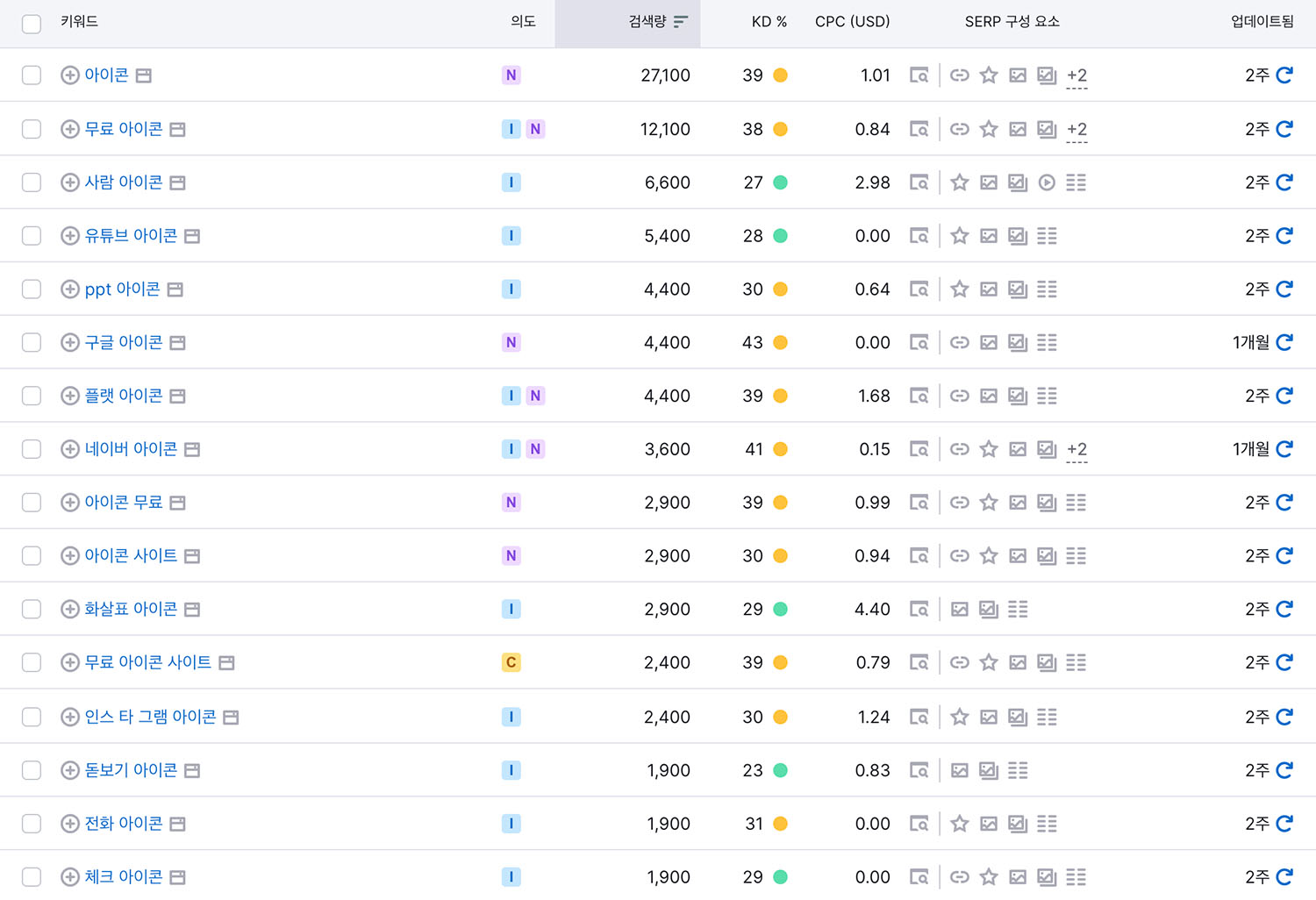
Task: Sort by CPC (USD) column header
Action: [x=852, y=22]
